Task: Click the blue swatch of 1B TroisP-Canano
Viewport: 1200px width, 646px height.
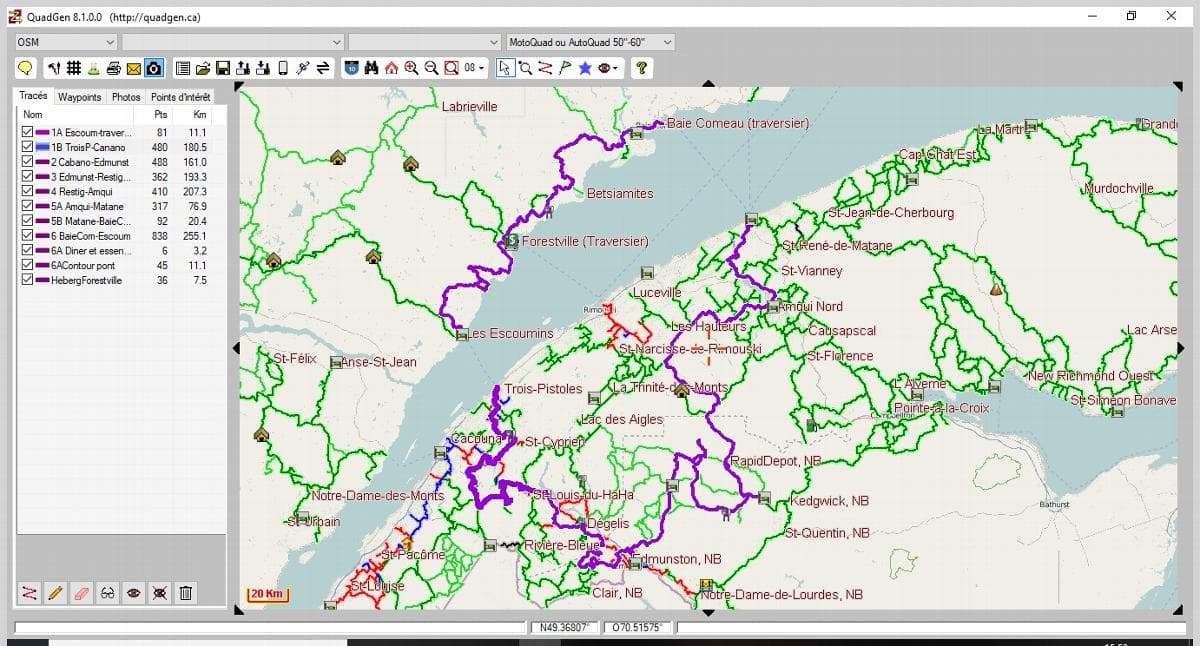Action: coord(42,147)
